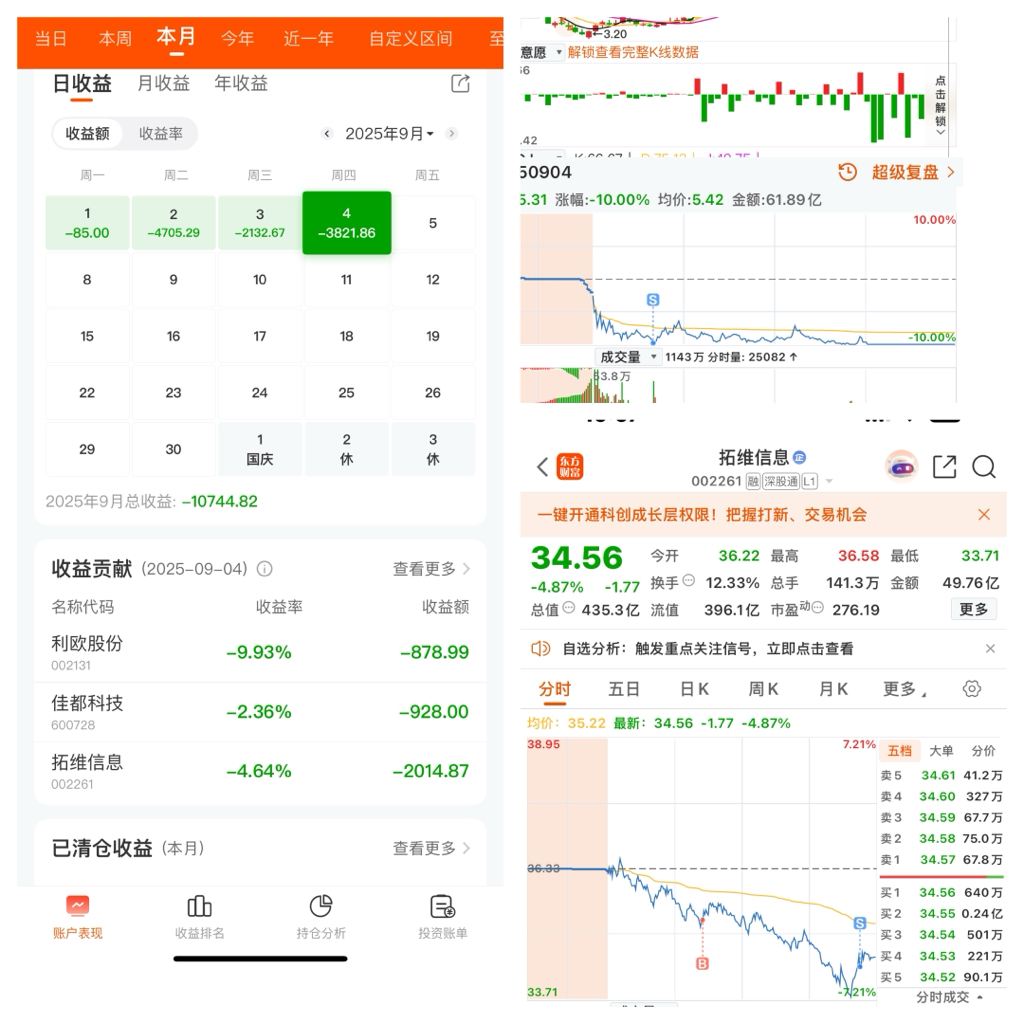This screenshot has height=1024, width=1024.
Task: Tap 东方财富 logo icon
Action: tap(569, 467)
